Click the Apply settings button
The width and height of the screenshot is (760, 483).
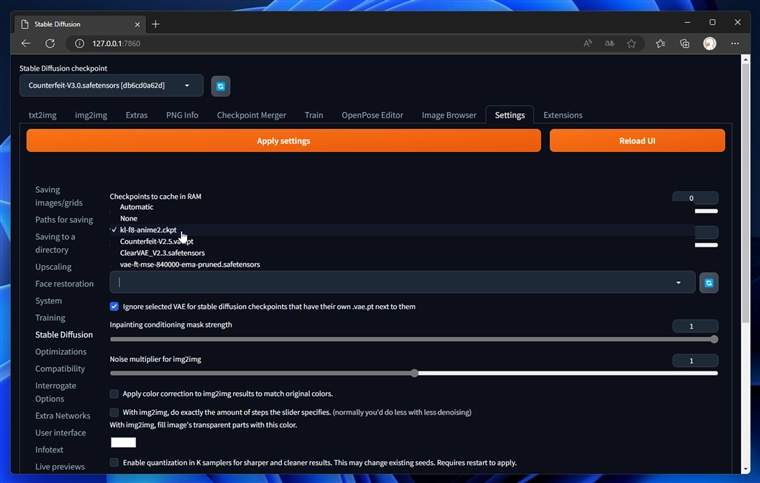(284, 141)
